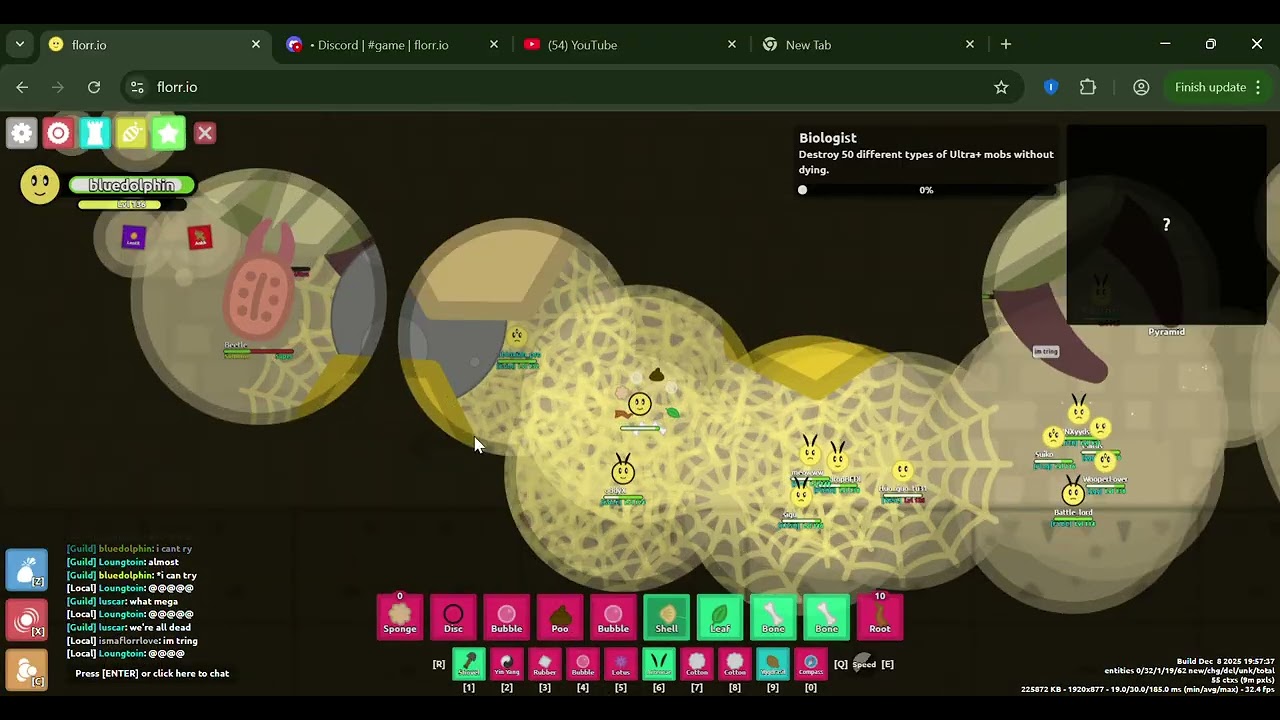Swap in the Yin Yang petal in slot [2]
Image resolution: width=1280 pixels, height=720 pixels.
click(x=506, y=664)
